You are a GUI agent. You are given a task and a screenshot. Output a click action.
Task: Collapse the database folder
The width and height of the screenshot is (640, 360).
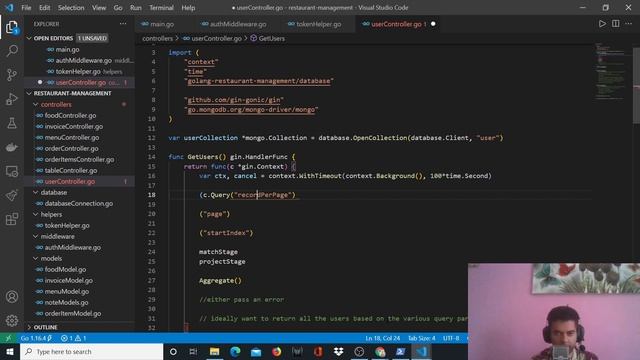point(36,192)
